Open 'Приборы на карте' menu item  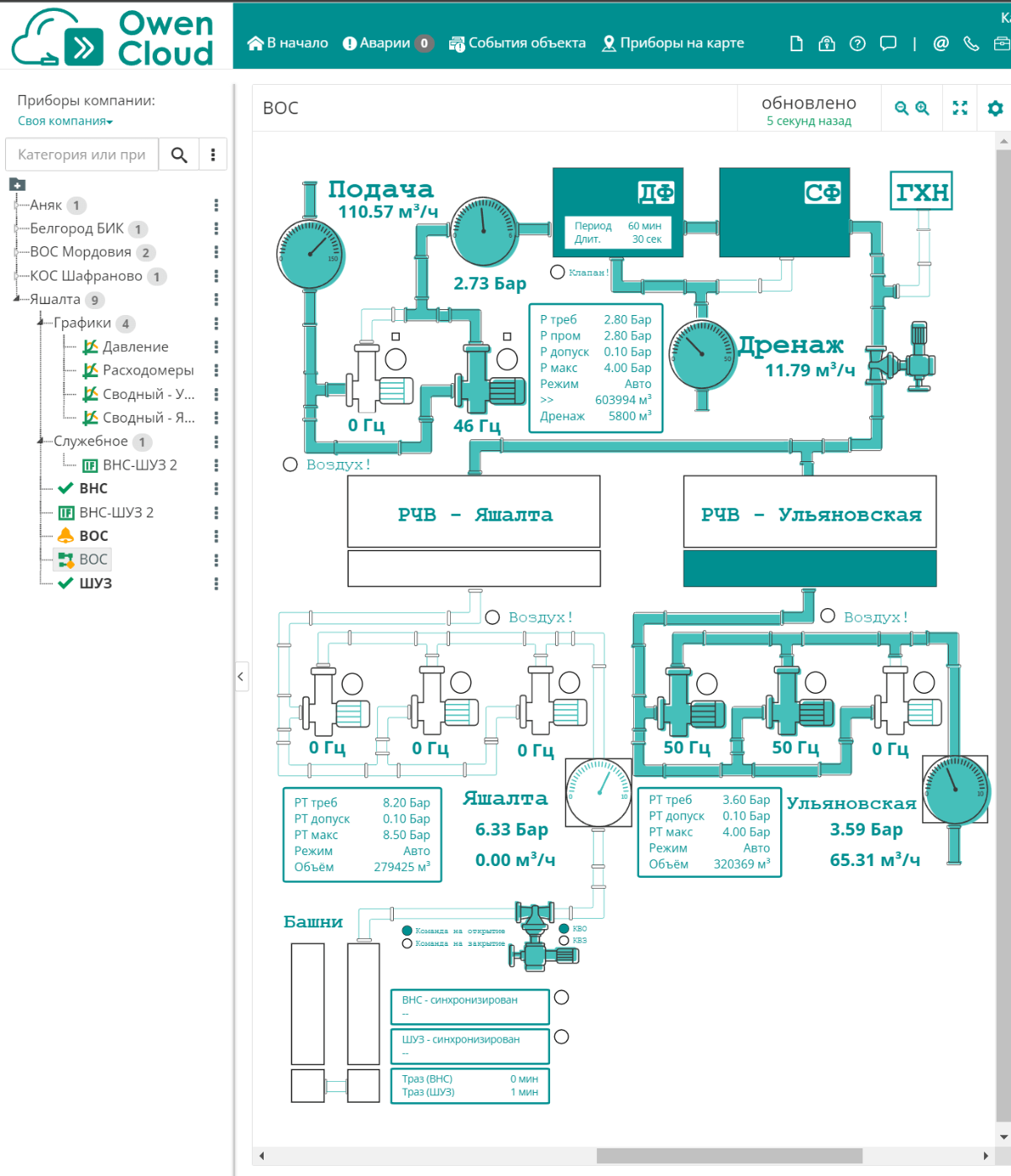point(673,43)
